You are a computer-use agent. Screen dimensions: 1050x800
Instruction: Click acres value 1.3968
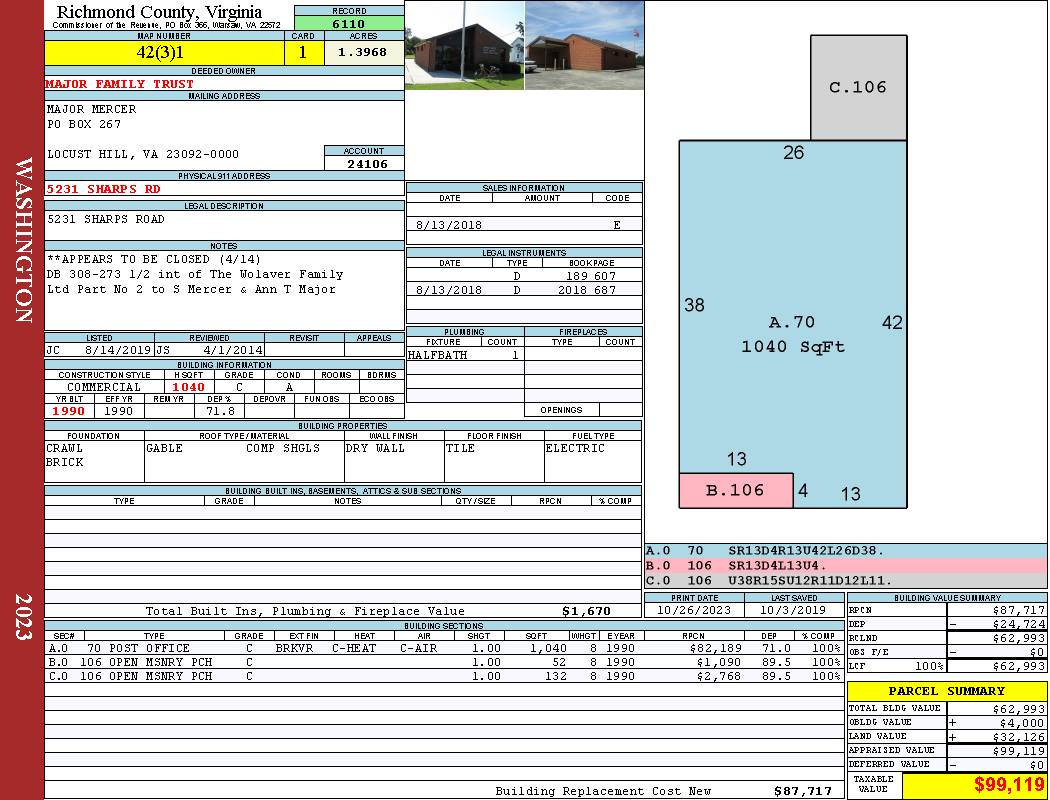pos(362,52)
